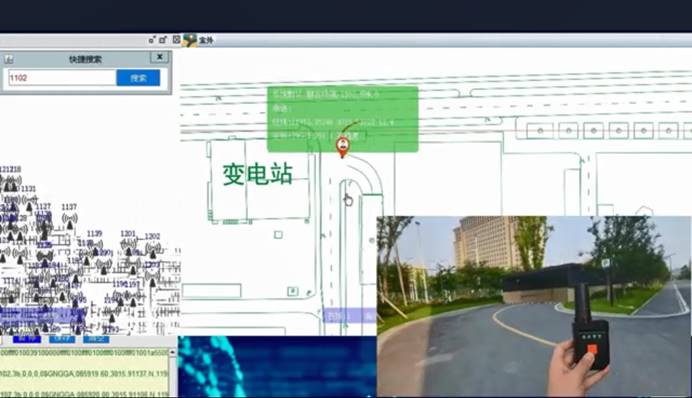The width and height of the screenshot is (692, 398).
Task: Open the handheld device camera feed
Action: [533, 305]
